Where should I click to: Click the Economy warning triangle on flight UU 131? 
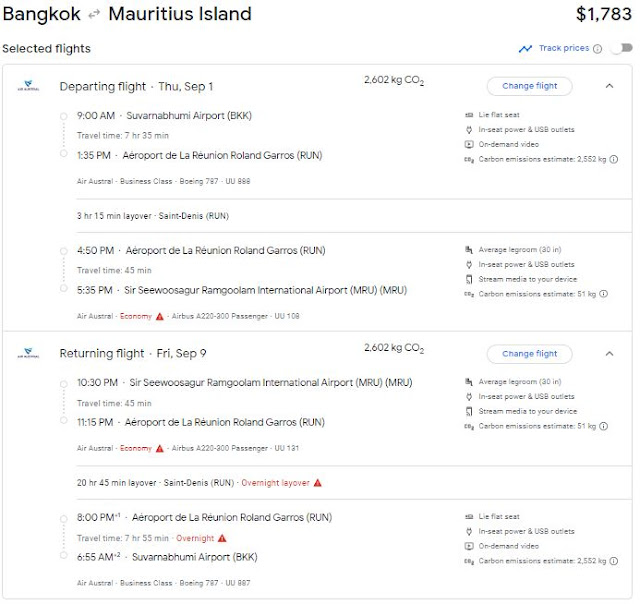click(x=160, y=449)
